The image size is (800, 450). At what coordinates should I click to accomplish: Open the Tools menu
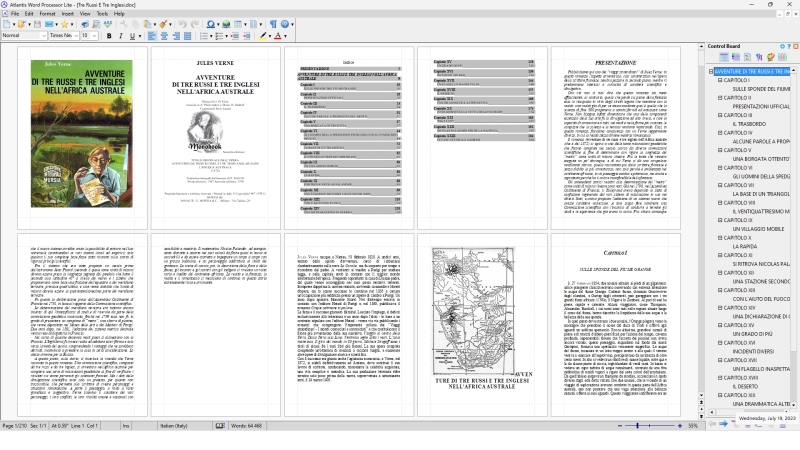pos(103,14)
